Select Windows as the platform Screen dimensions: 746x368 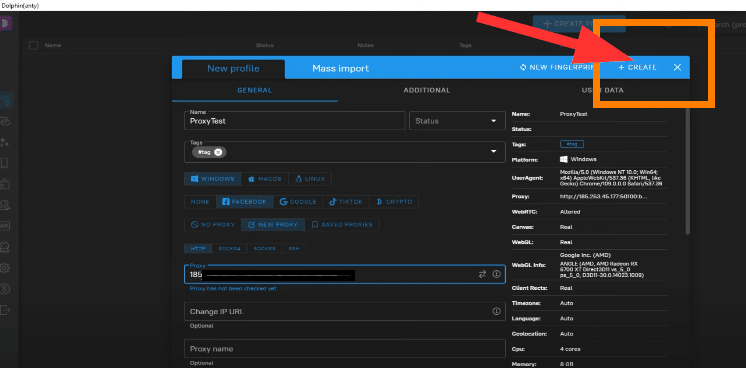tap(213, 179)
